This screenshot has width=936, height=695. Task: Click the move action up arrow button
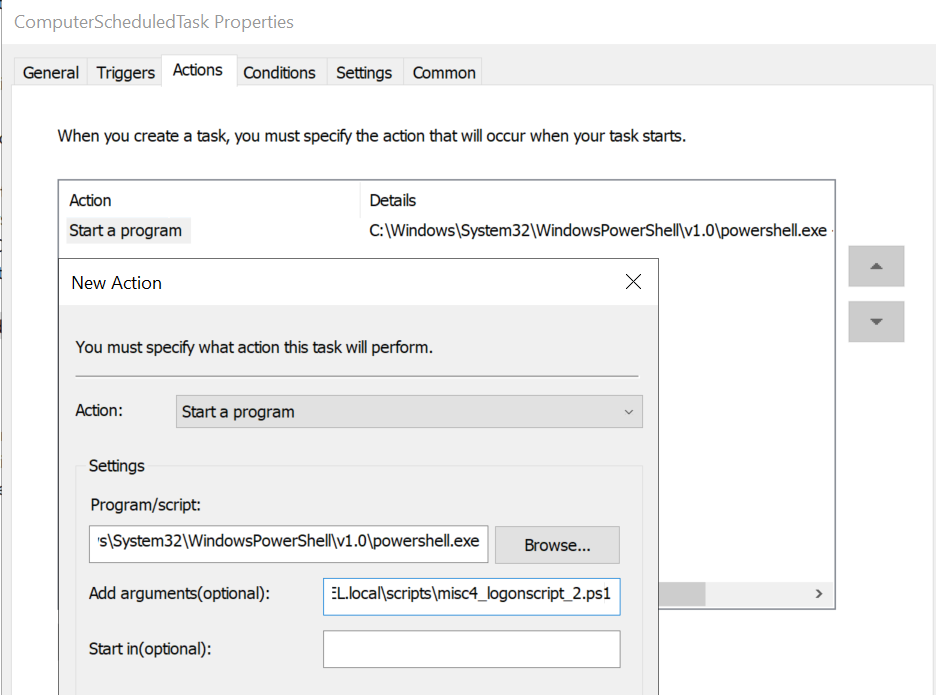[x=876, y=267]
